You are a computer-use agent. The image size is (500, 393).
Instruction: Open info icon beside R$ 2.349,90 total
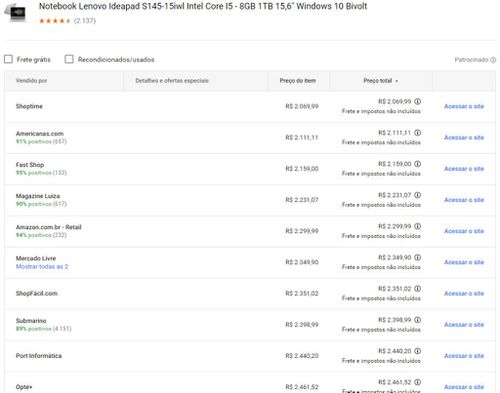[417, 257]
